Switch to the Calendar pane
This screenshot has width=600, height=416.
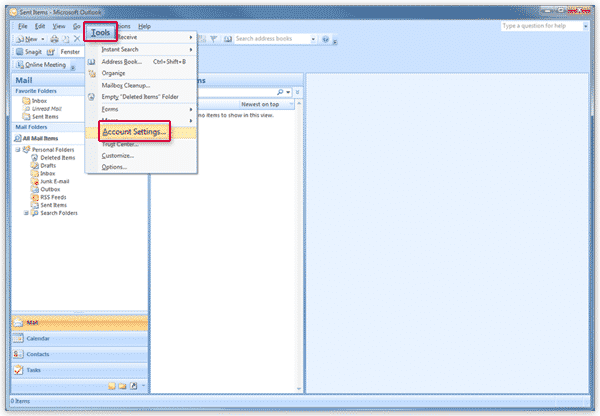(40, 338)
